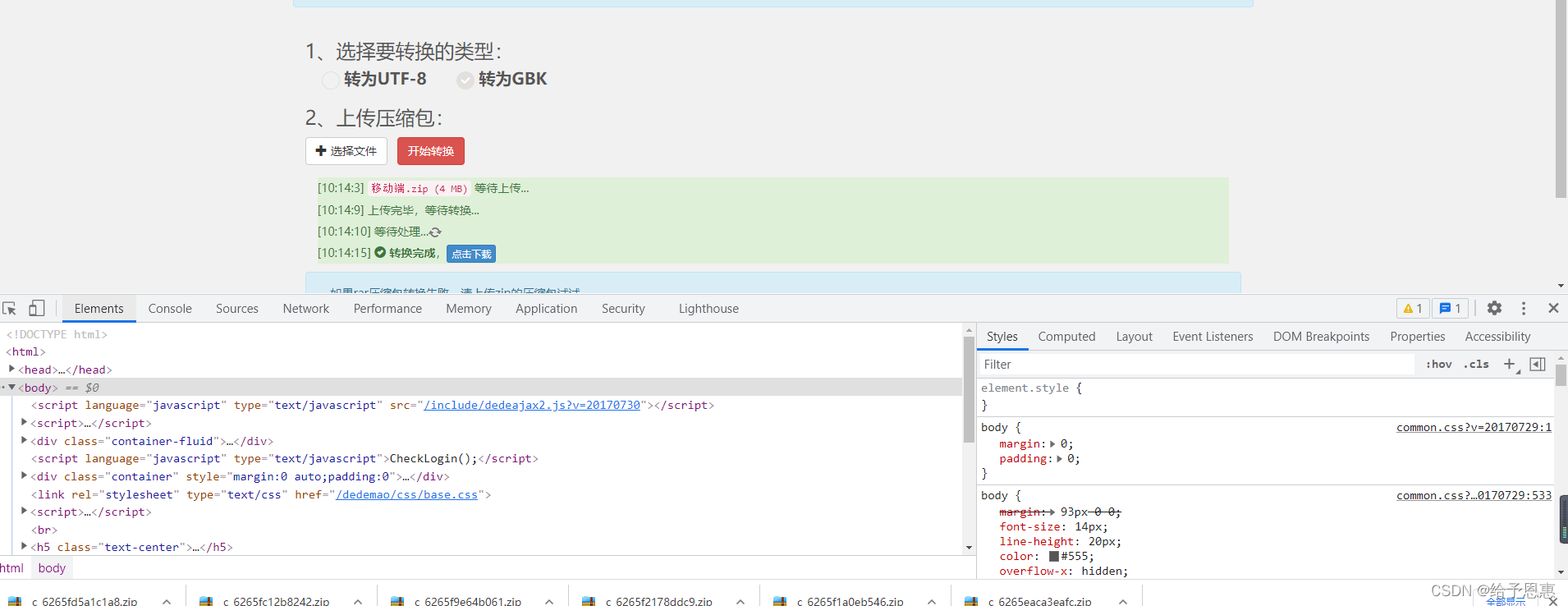
Task: Click the file icon of c_6265eaca3eafc.zip
Action: (971, 602)
